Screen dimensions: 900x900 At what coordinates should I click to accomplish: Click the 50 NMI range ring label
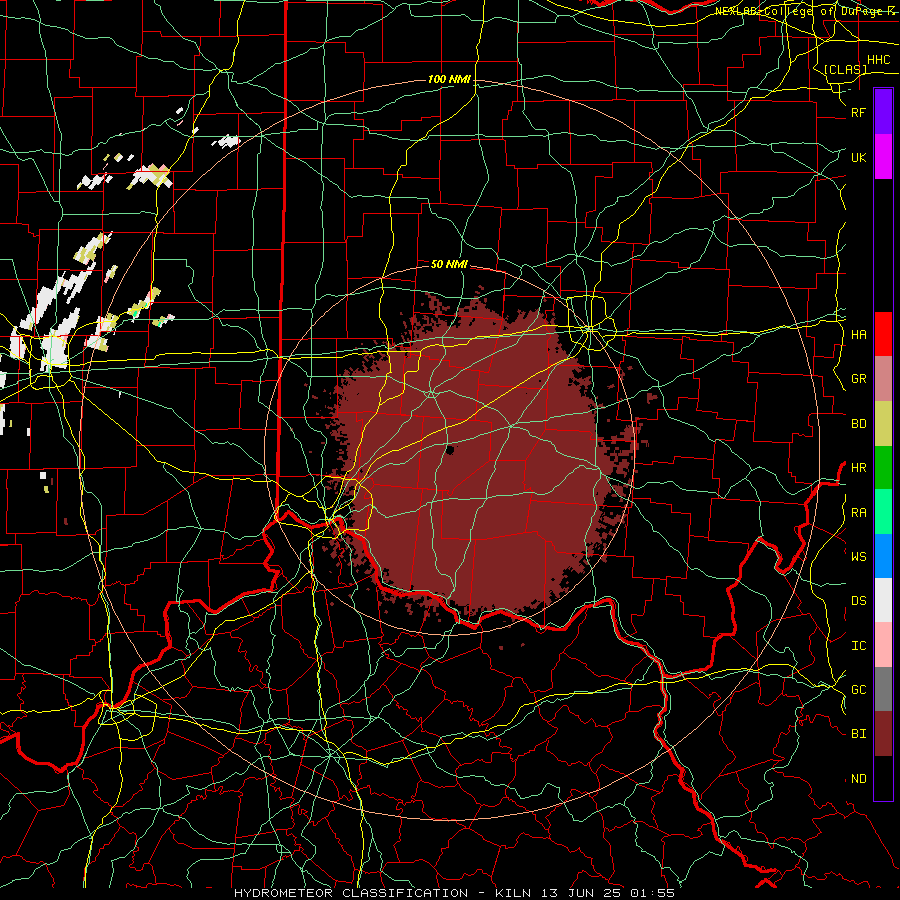pos(449,264)
